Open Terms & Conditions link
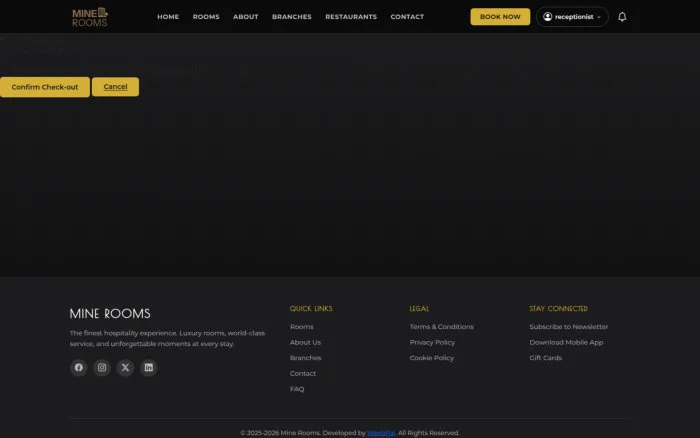 click(442, 327)
